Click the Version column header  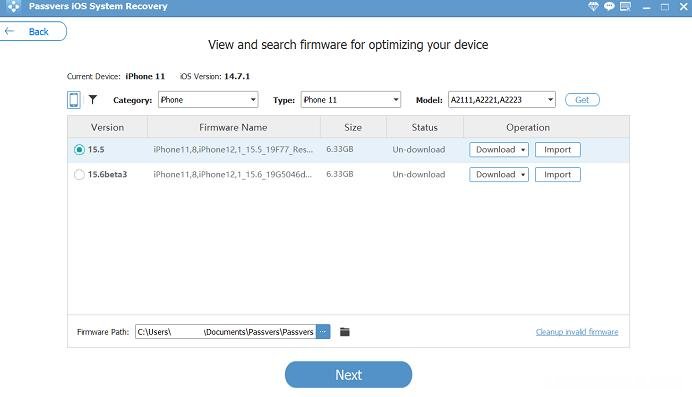coord(107,127)
